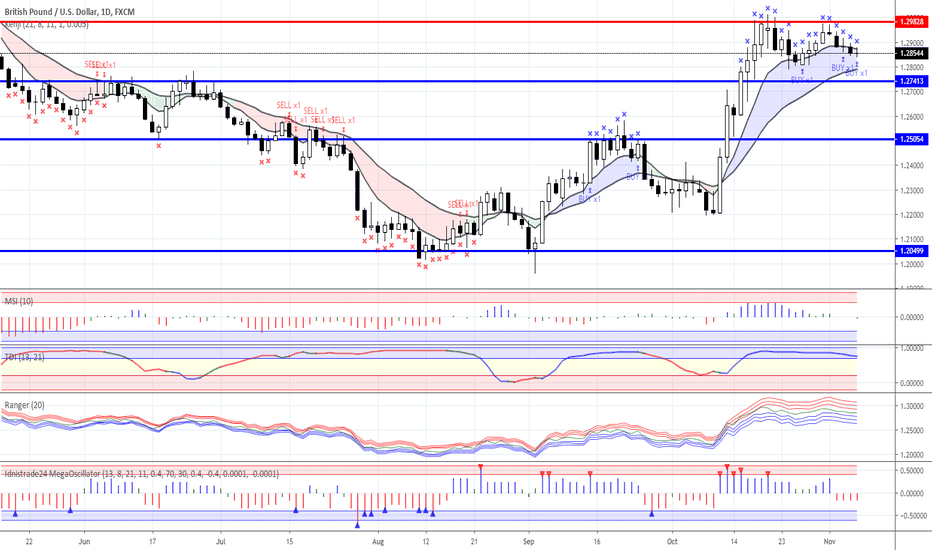
Task: Select the red horizontal resistance line
Action: [447, 21]
